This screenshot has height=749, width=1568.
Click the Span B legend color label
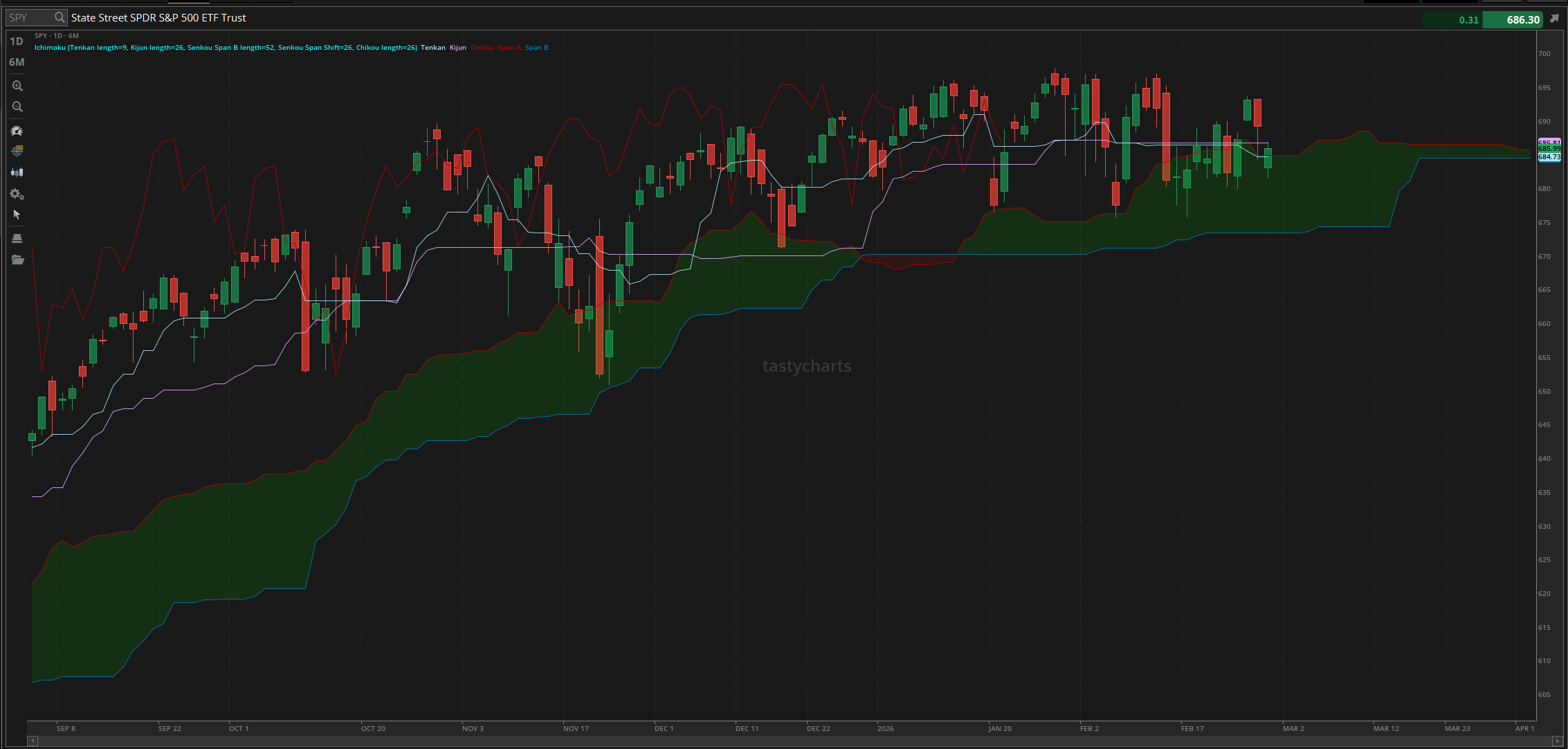click(536, 48)
